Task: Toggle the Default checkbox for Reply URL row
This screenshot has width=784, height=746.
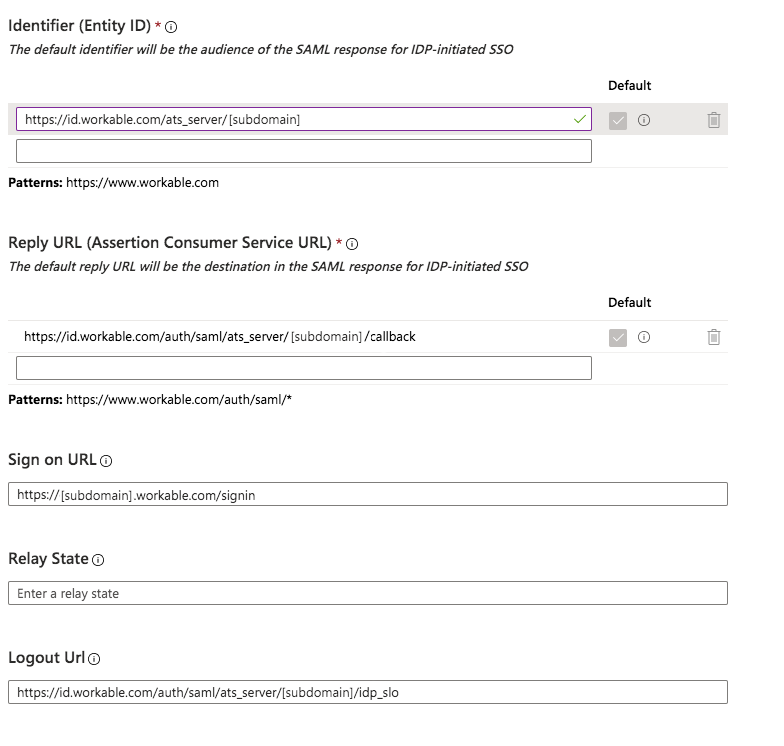Action: click(618, 338)
